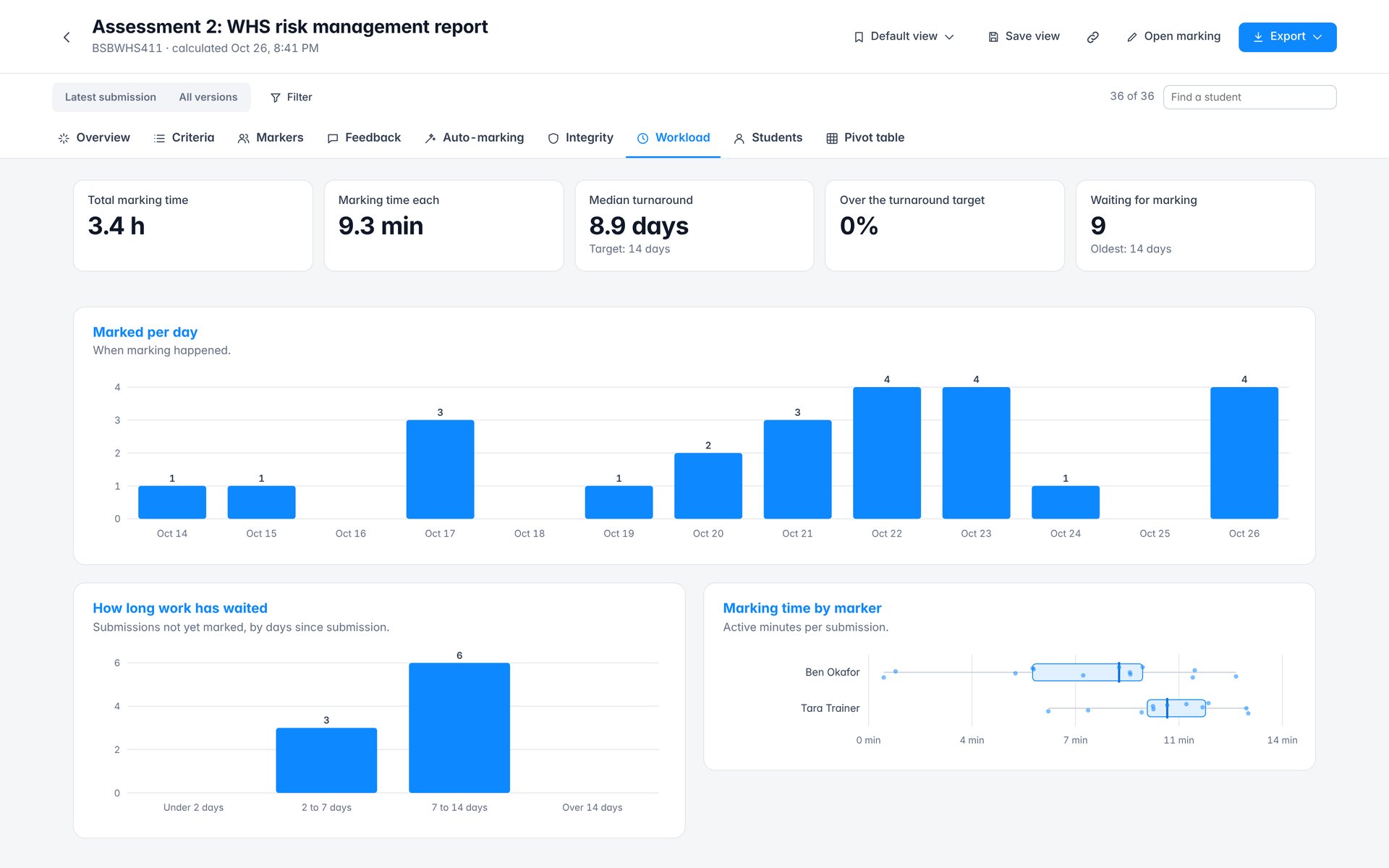1389x868 pixels.
Task: Click the list icon of Criteria tab
Action: click(x=159, y=138)
